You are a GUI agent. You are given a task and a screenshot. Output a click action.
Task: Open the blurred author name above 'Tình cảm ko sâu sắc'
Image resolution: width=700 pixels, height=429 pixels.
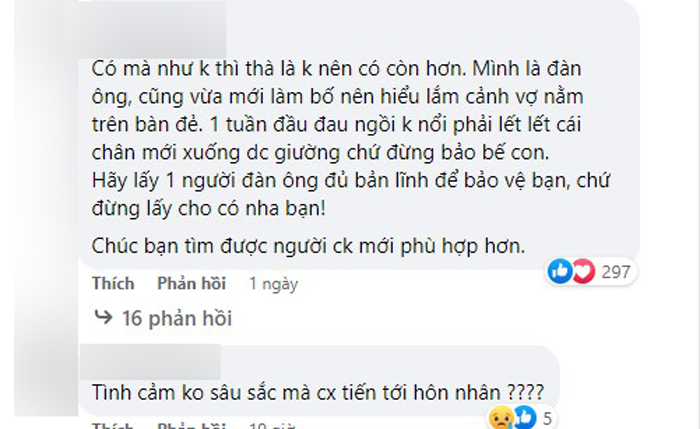click(x=150, y=362)
